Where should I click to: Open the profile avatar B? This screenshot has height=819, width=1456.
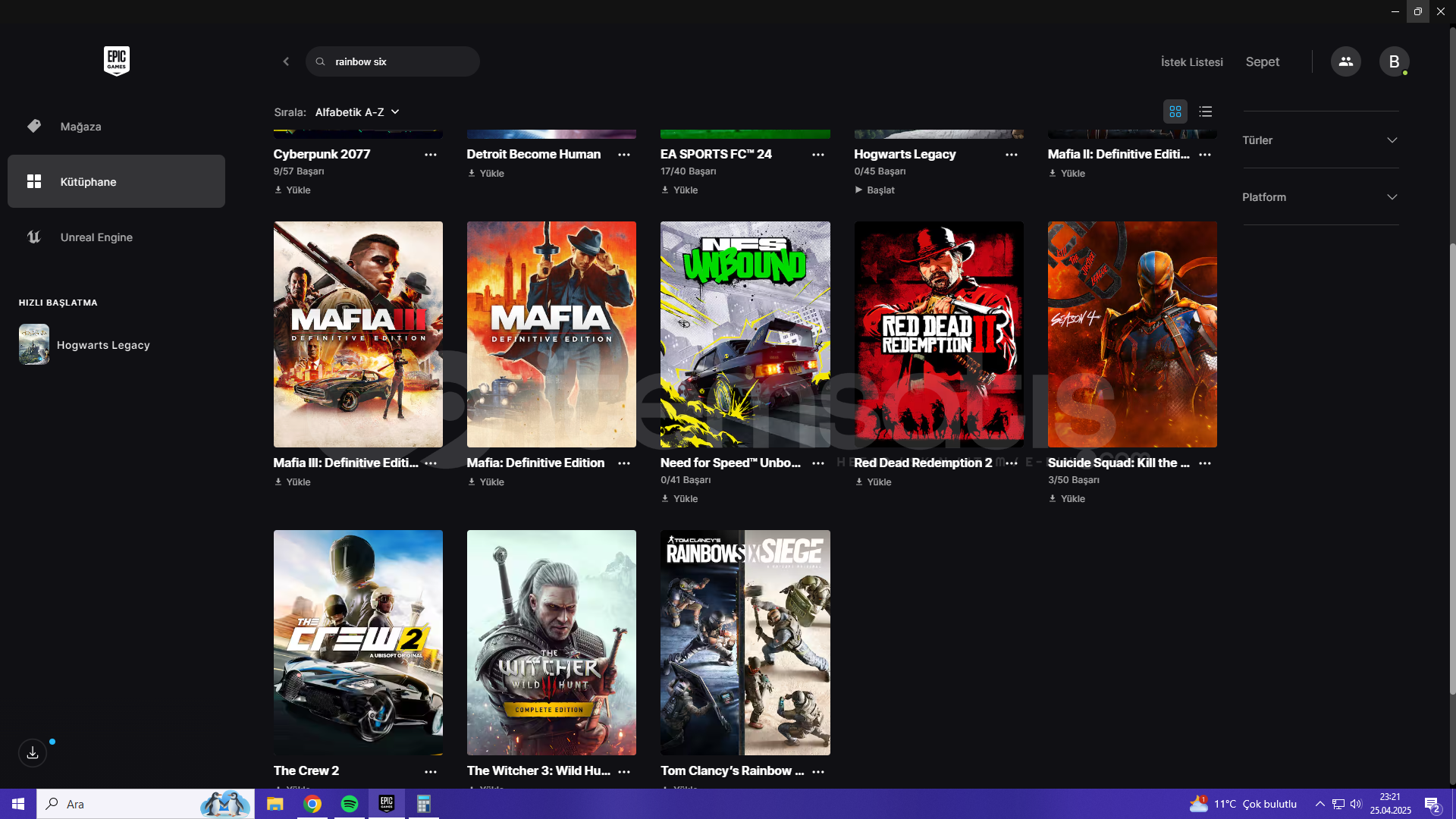[x=1394, y=61]
